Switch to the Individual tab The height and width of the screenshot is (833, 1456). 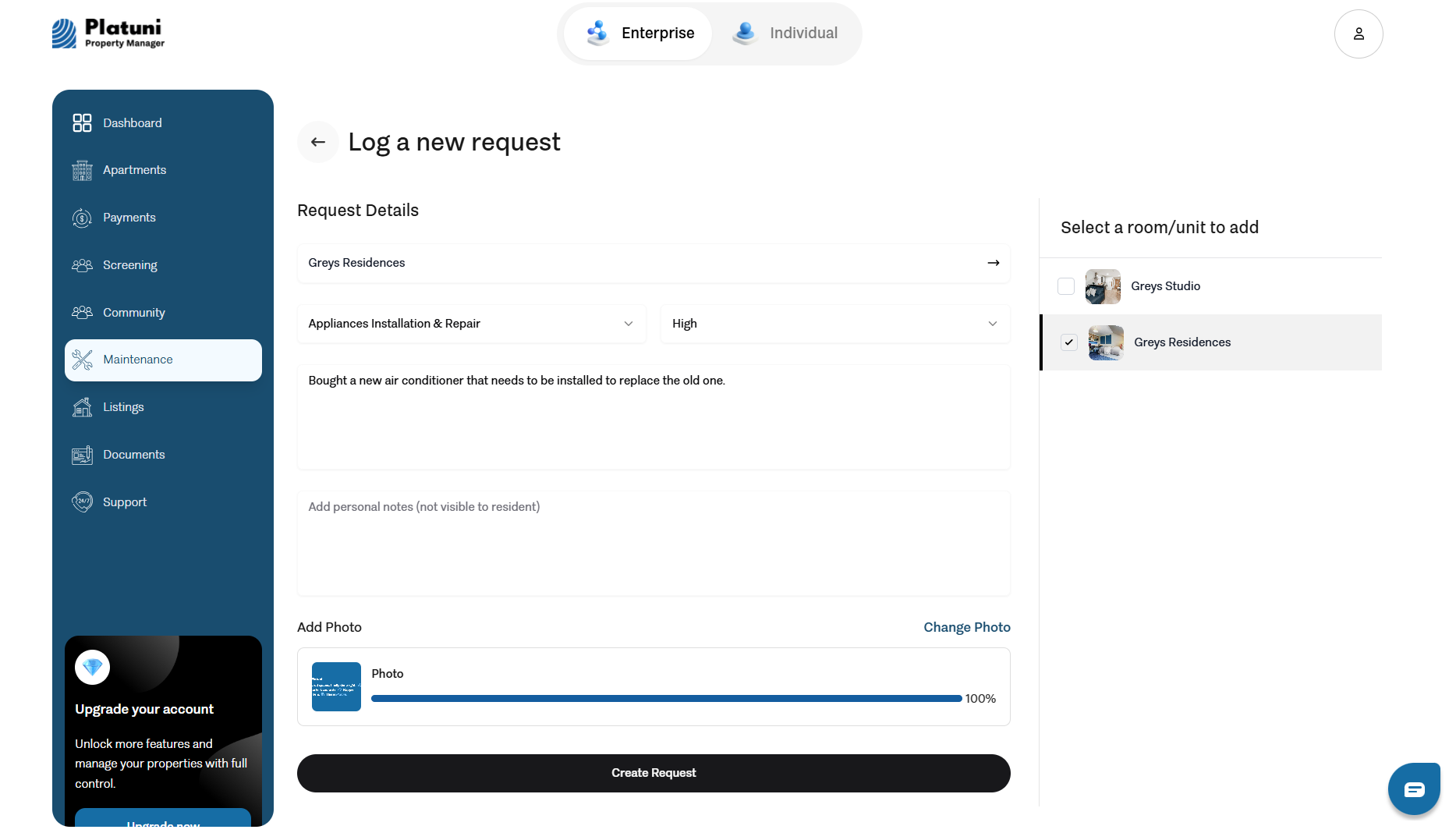click(x=785, y=34)
